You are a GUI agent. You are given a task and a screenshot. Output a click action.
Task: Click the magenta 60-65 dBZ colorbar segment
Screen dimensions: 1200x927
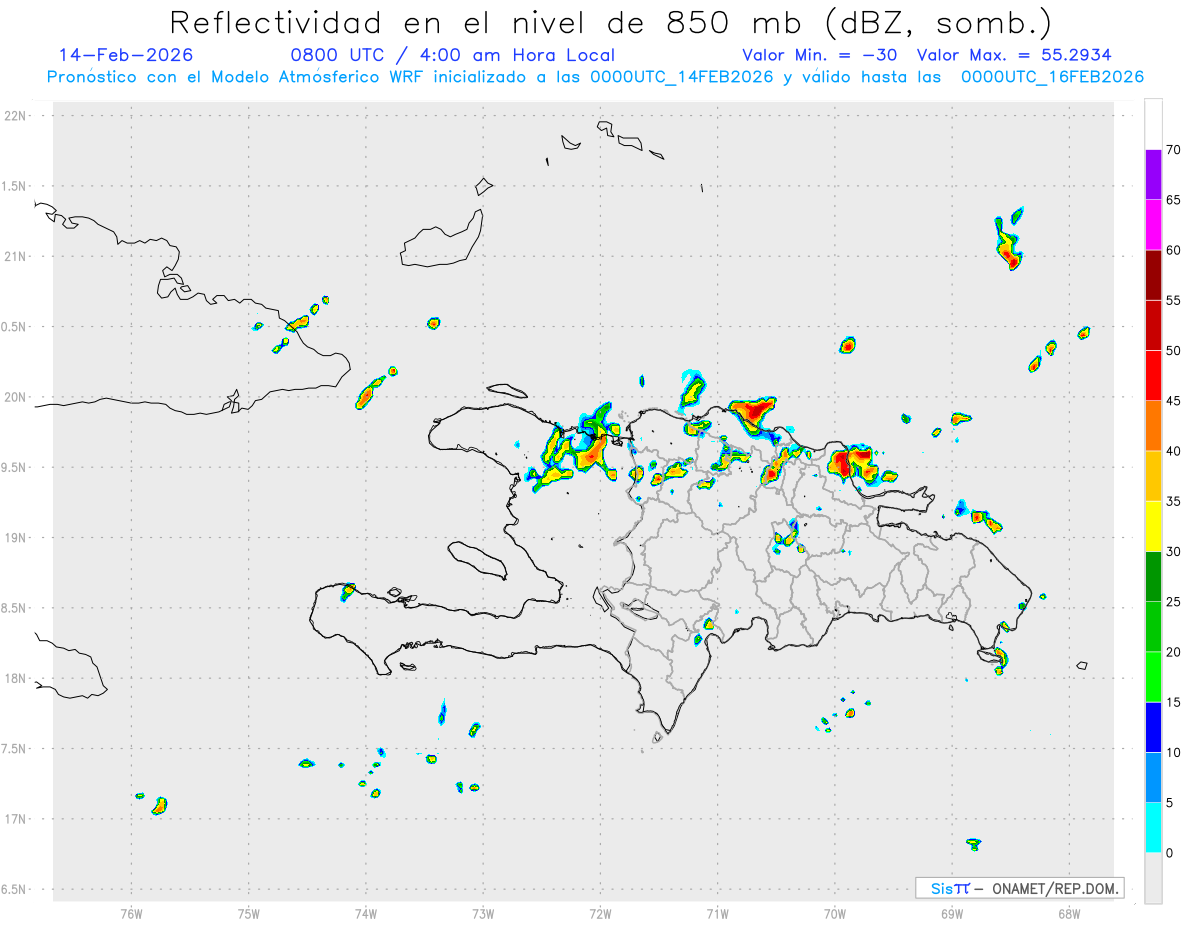1153,225
